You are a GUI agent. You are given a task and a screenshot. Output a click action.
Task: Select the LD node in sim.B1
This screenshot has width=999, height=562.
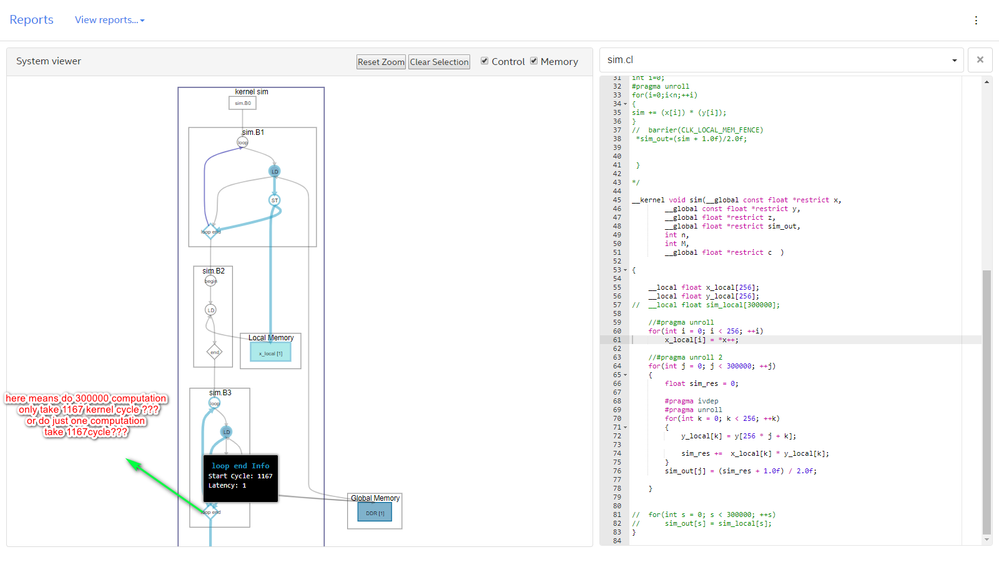point(274,171)
